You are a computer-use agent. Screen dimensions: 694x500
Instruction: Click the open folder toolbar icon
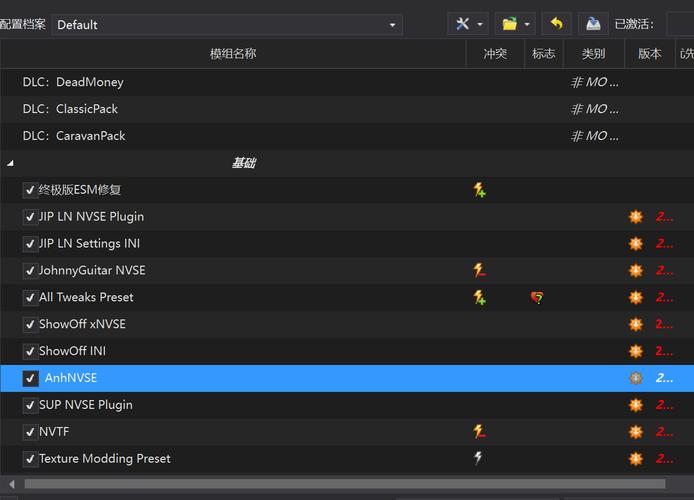point(510,24)
